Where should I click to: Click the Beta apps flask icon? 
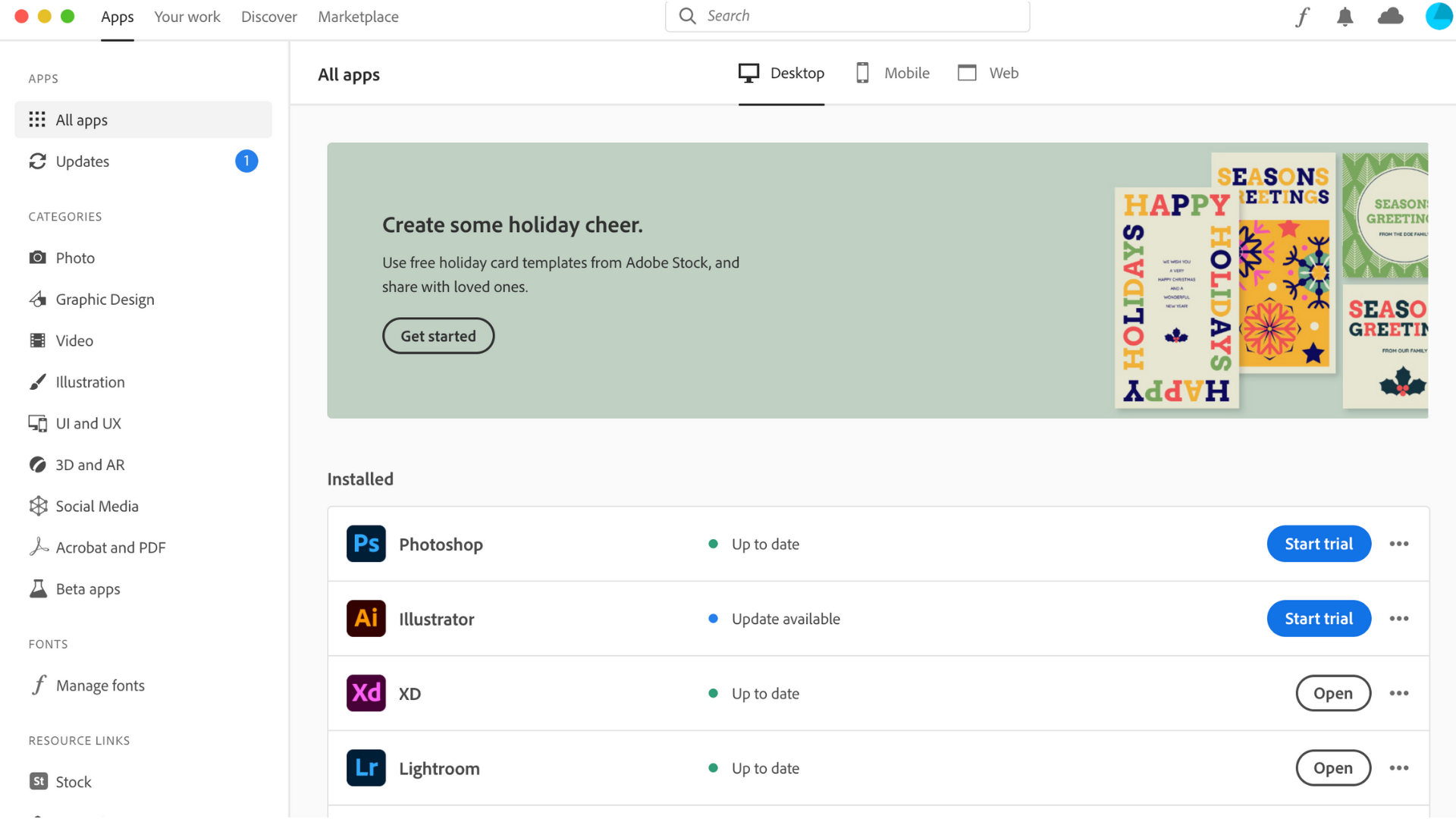(37, 588)
